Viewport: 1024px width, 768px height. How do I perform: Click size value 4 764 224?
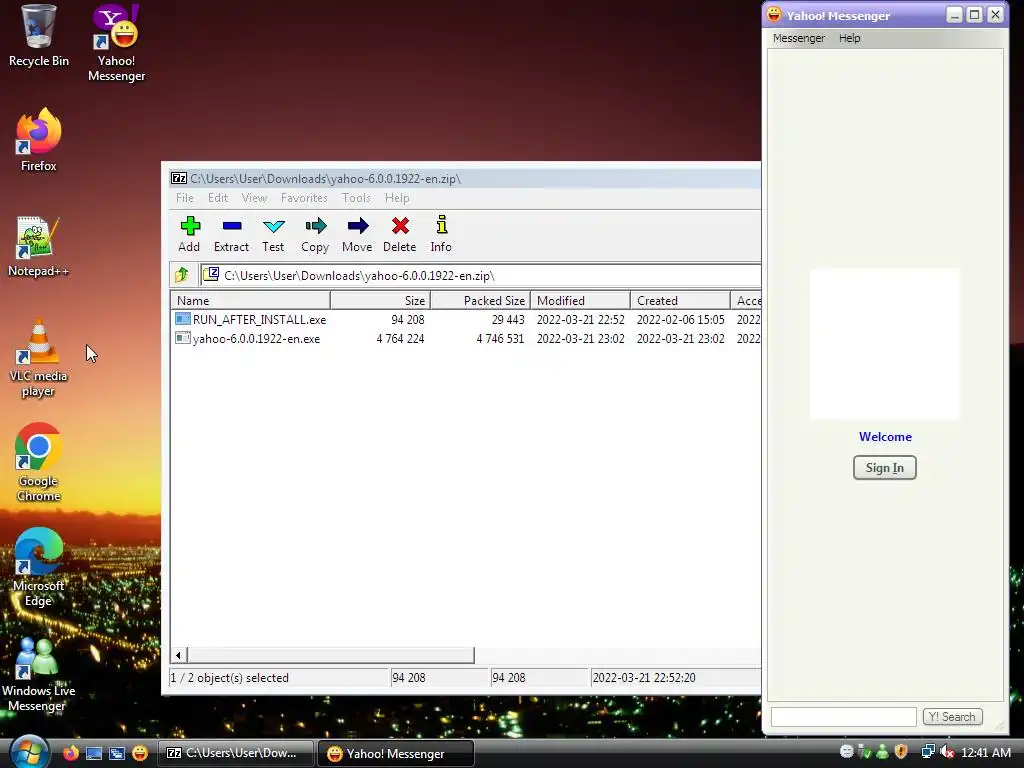click(400, 338)
